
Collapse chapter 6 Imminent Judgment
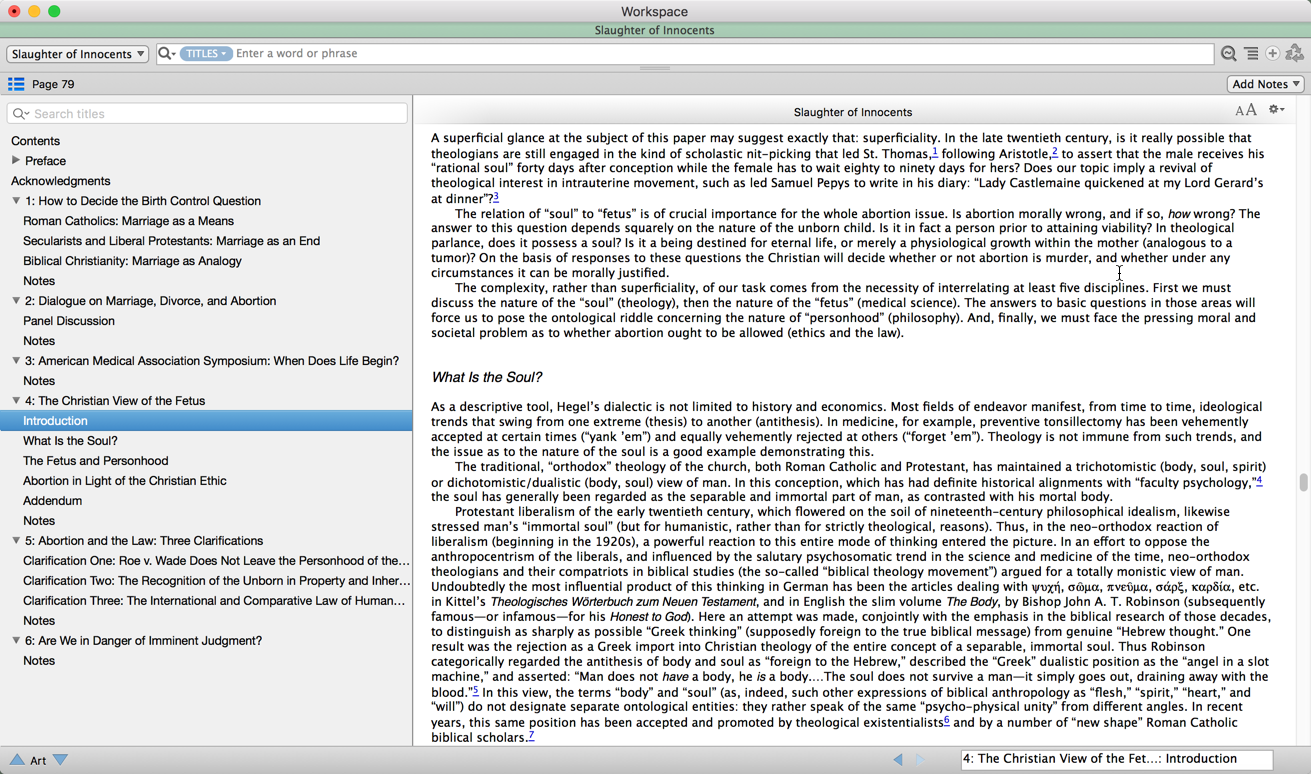(x=16, y=641)
